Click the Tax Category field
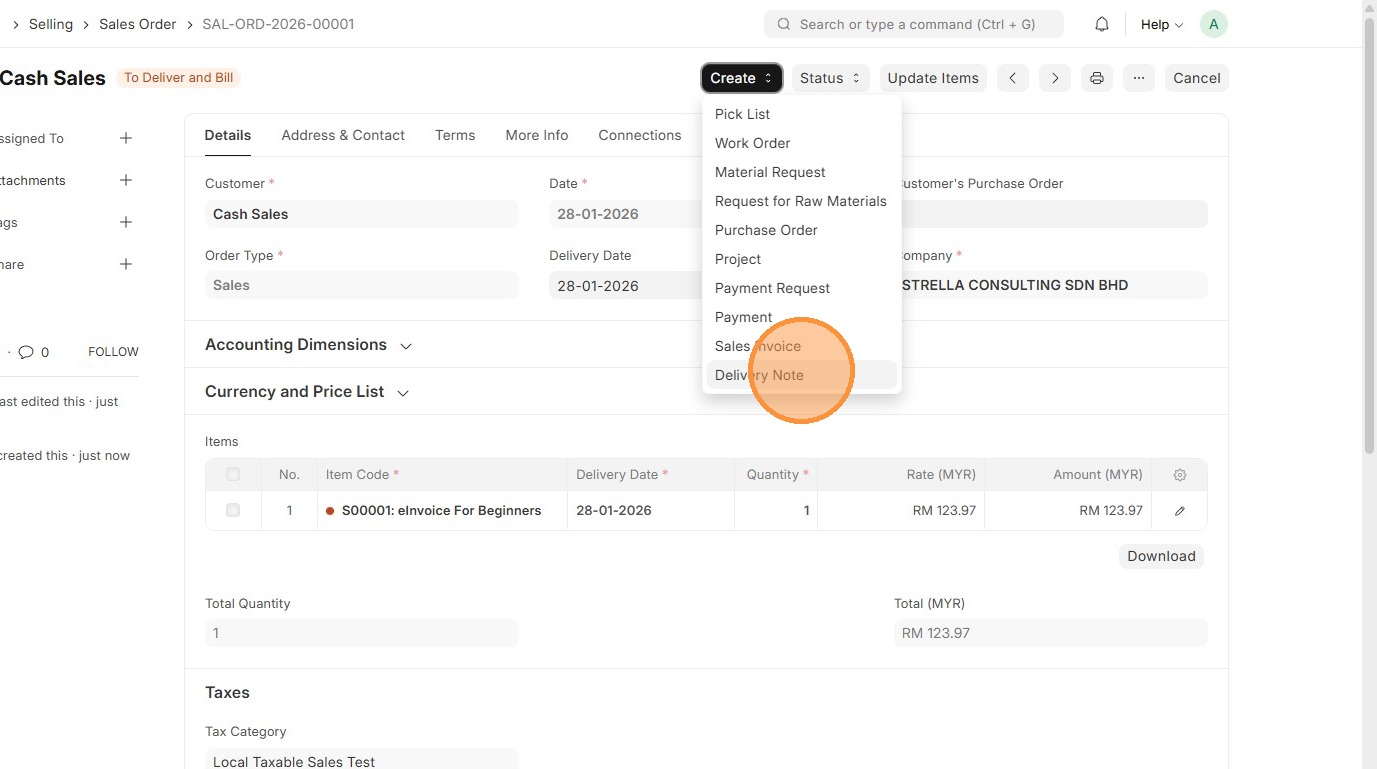This screenshot has width=1377, height=769. click(362, 759)
